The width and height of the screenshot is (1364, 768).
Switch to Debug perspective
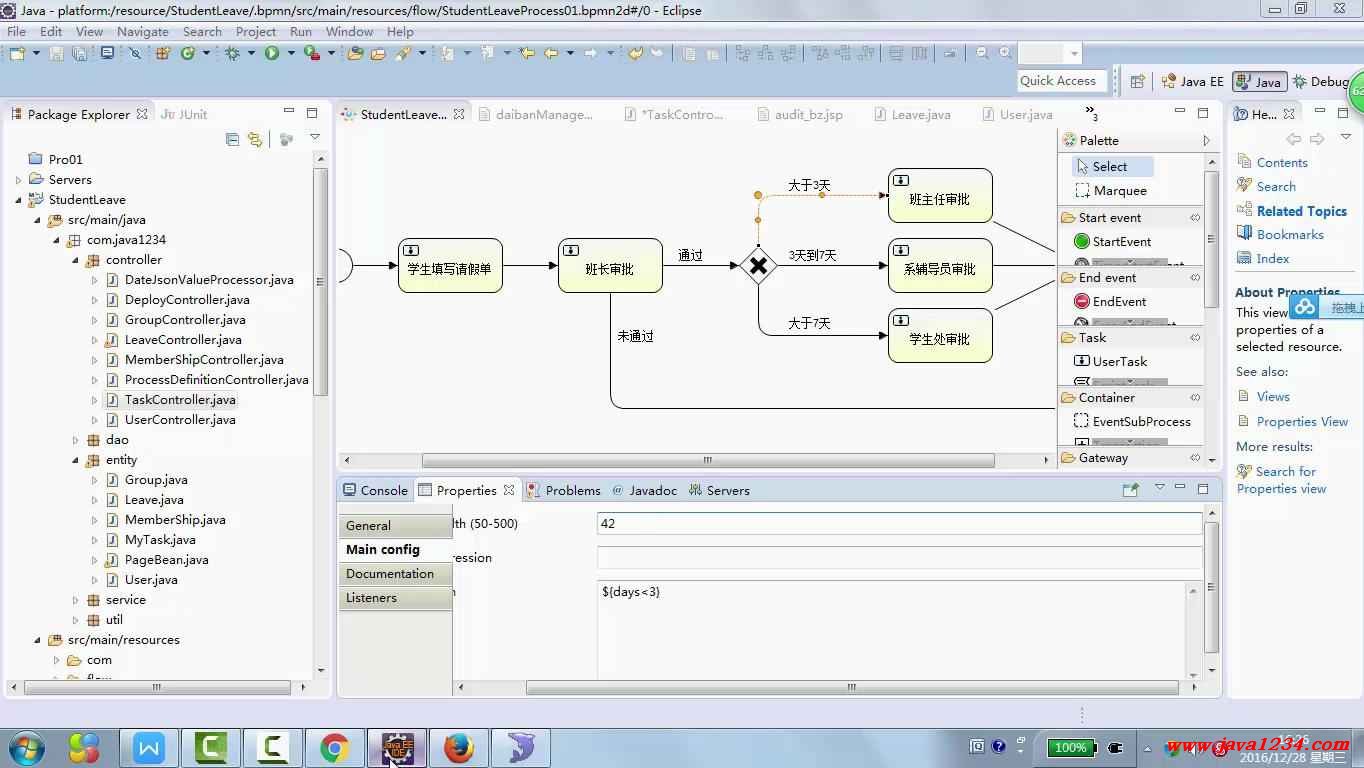(1322, 82)
